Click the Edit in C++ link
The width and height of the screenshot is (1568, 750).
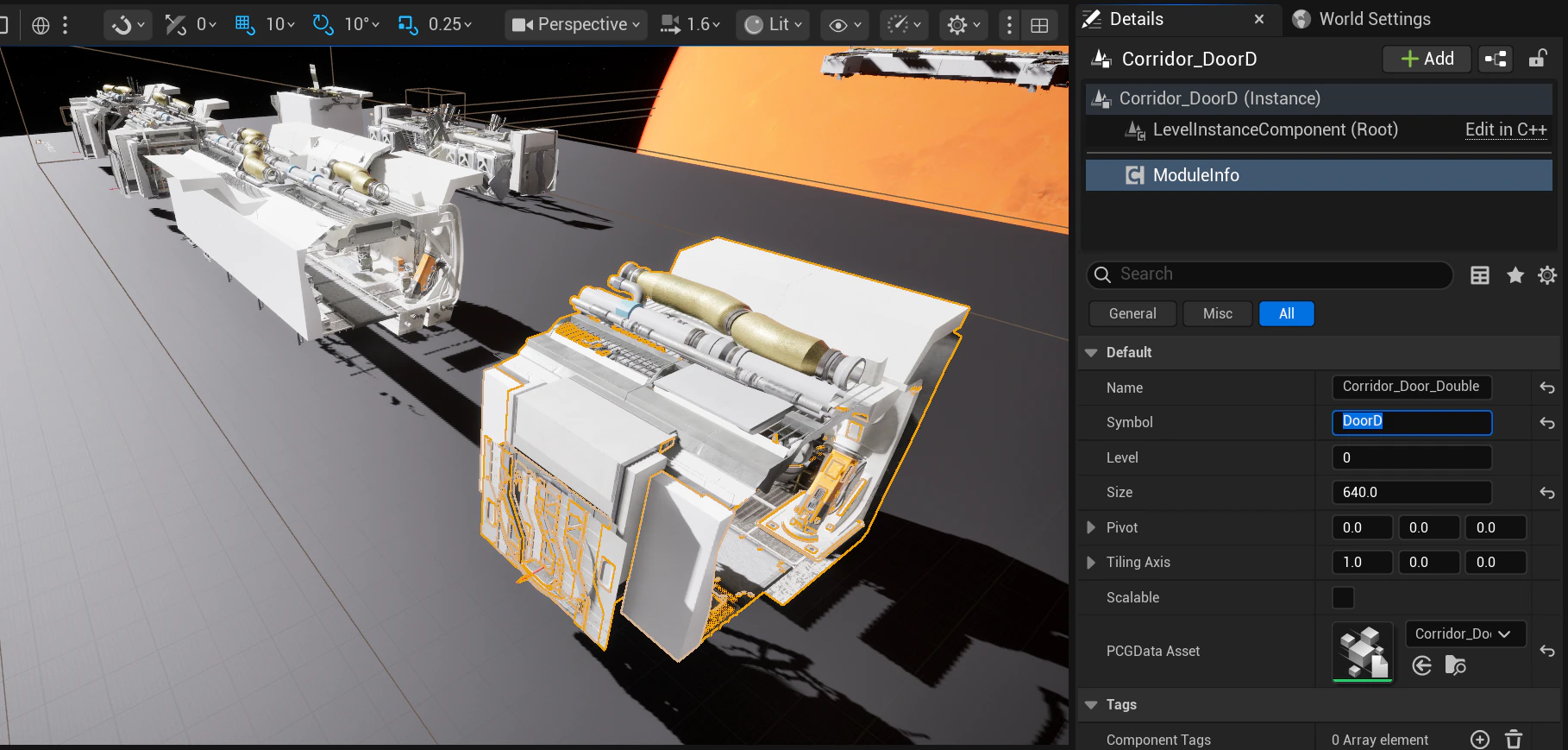click(1506, 129)
